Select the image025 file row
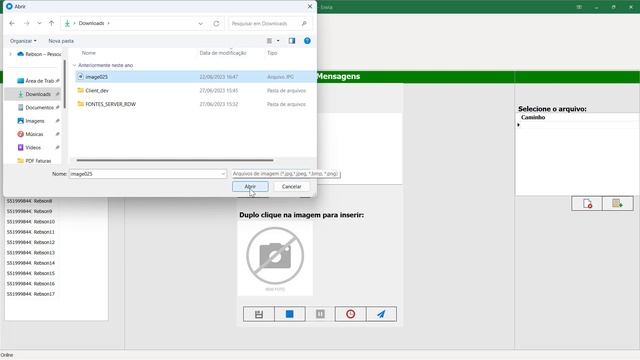Viewport: 640px width, 360px height. tap(196, 77)
